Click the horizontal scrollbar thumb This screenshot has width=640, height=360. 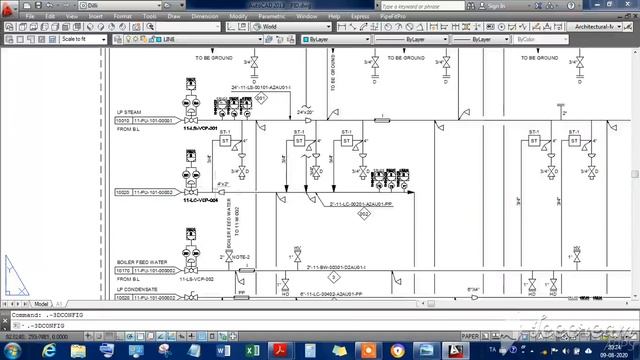[x=431, y=304]
